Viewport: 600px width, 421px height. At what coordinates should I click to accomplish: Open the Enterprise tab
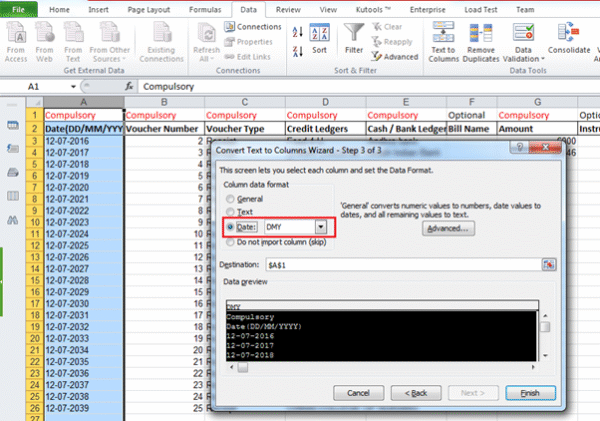coord(427,10)
